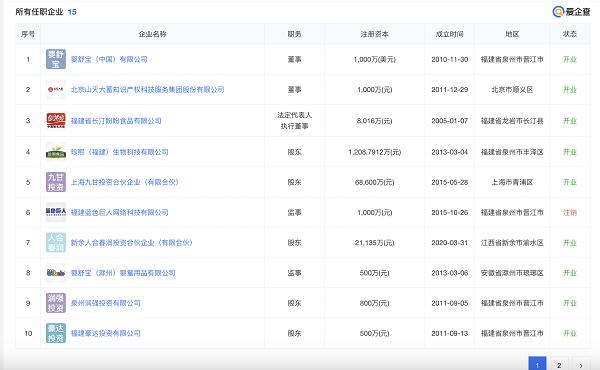
Task: Click the 北京山天大蓄 company logo in row 2
Action: [x=56, y=90]
